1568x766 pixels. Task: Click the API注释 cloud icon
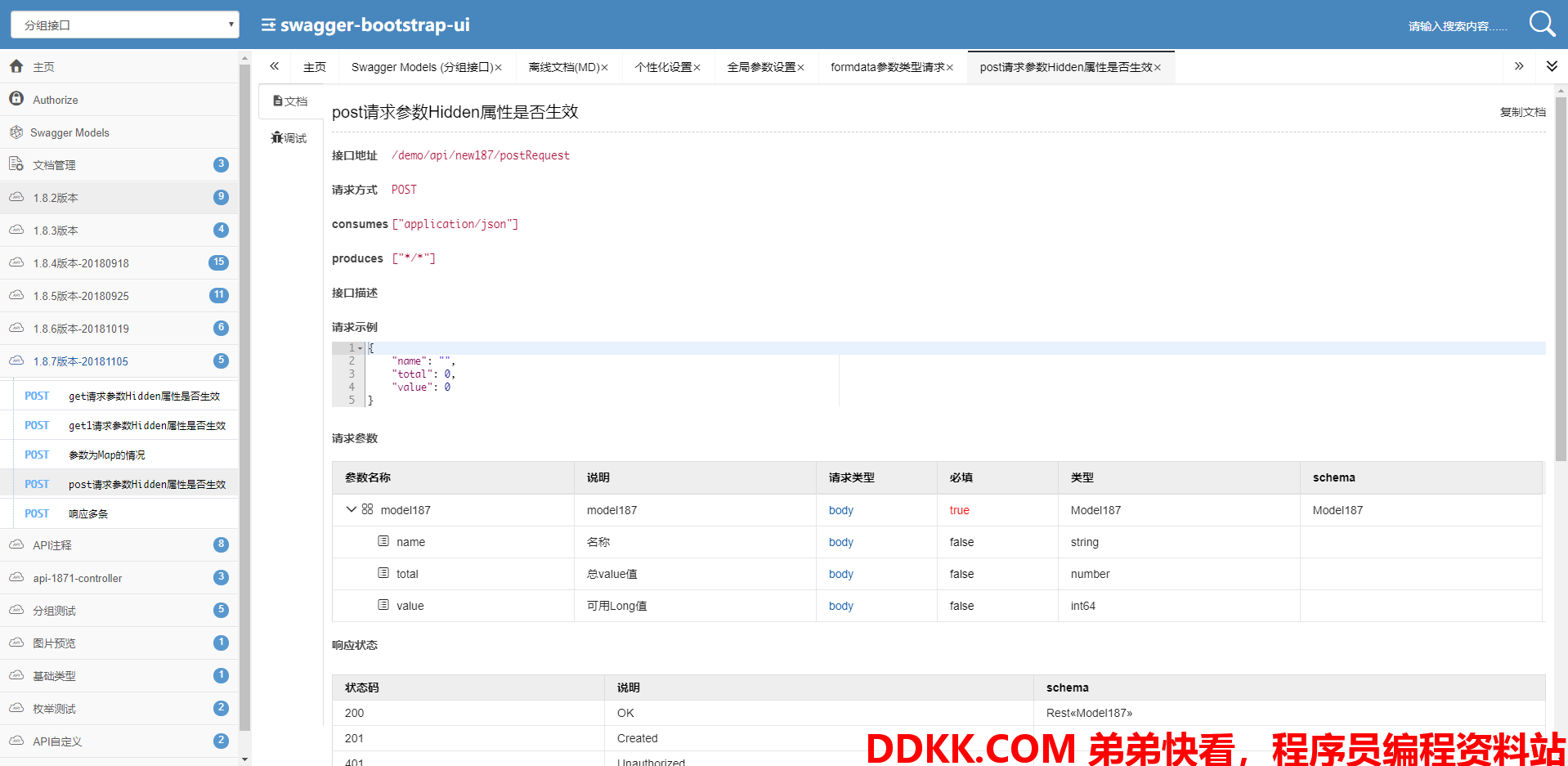click(x=16, y=544)
